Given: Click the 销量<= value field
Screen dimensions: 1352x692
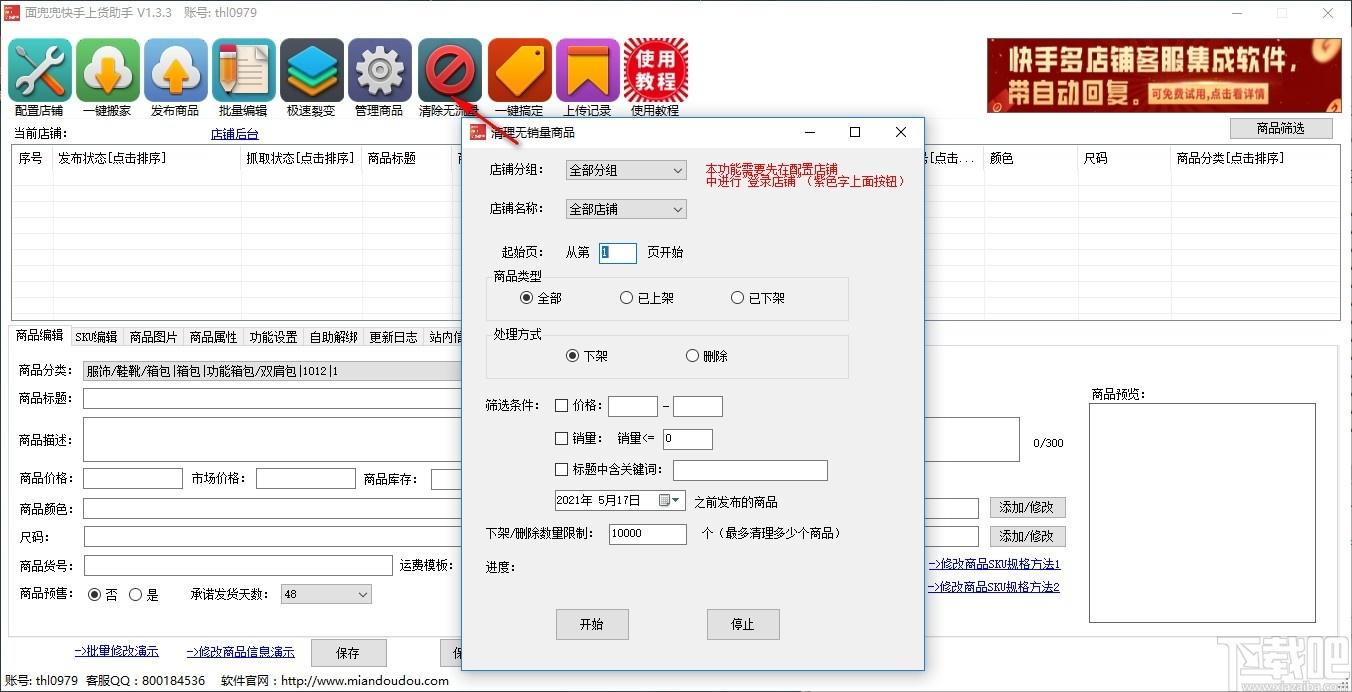Looking at the screenshot, I should coord(688,438).
